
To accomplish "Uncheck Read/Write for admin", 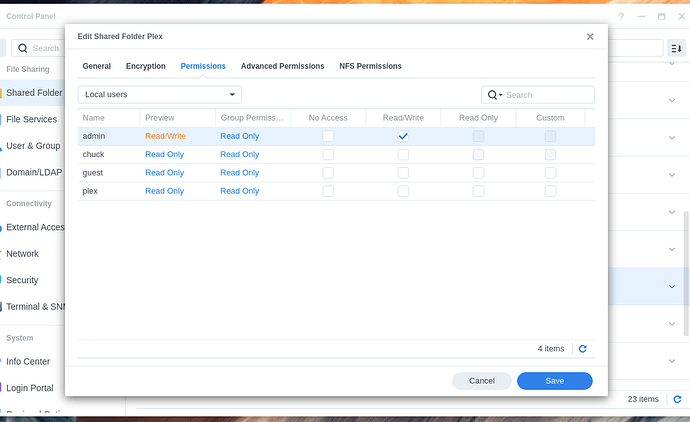I will 403,136.
